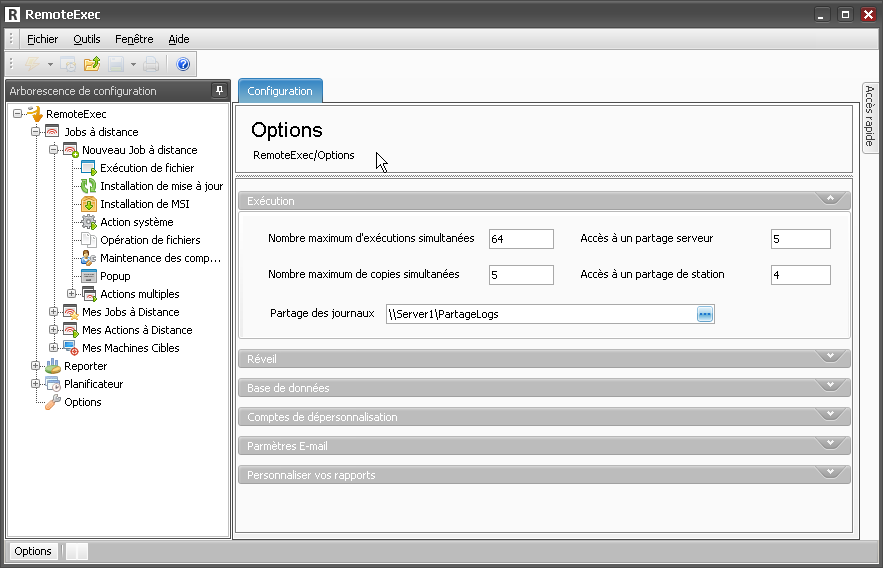Click the Jobs à distance icon
Viewport: 883px width, 568px height.
52,132
